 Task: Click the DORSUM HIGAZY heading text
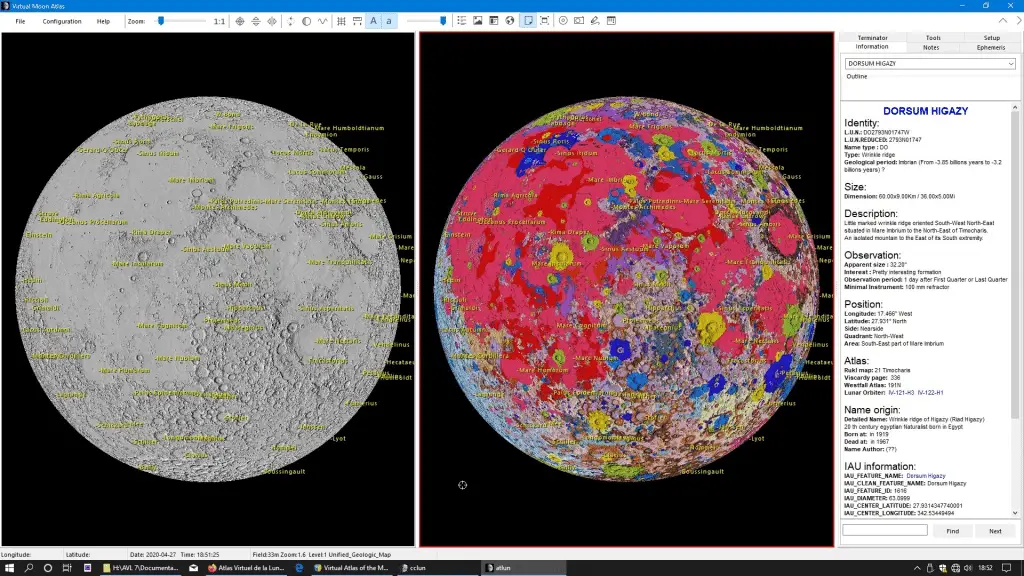point(925,111)
